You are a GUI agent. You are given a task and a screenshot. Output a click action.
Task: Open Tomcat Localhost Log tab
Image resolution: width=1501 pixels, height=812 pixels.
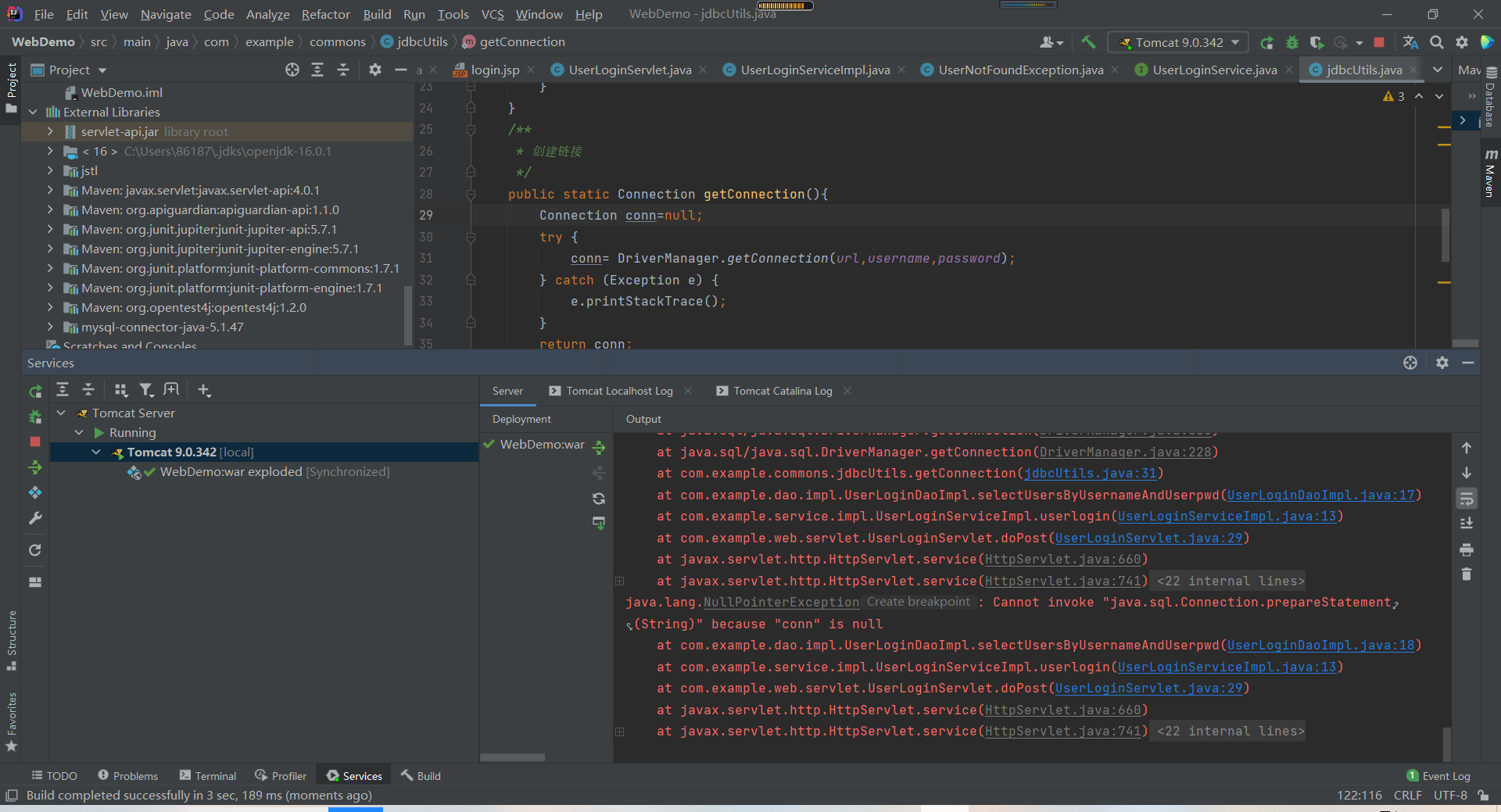[619, 391]
